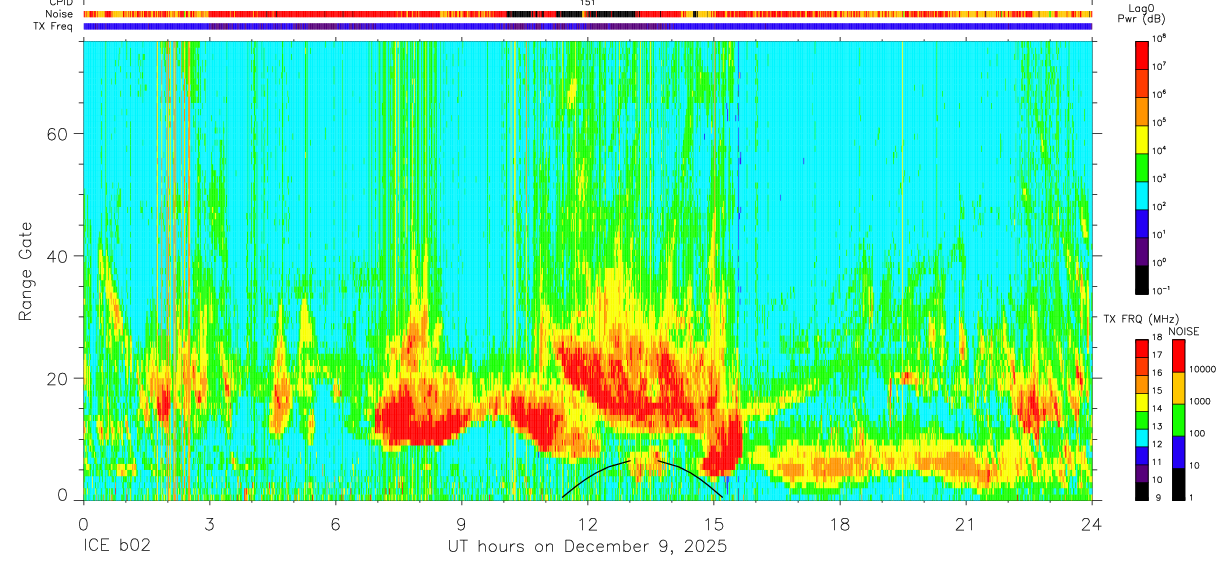This screenshot has height=567, width=1228.
Task: Click the "Range Gate" y-axis label
Action: click(x=25, y=271)
